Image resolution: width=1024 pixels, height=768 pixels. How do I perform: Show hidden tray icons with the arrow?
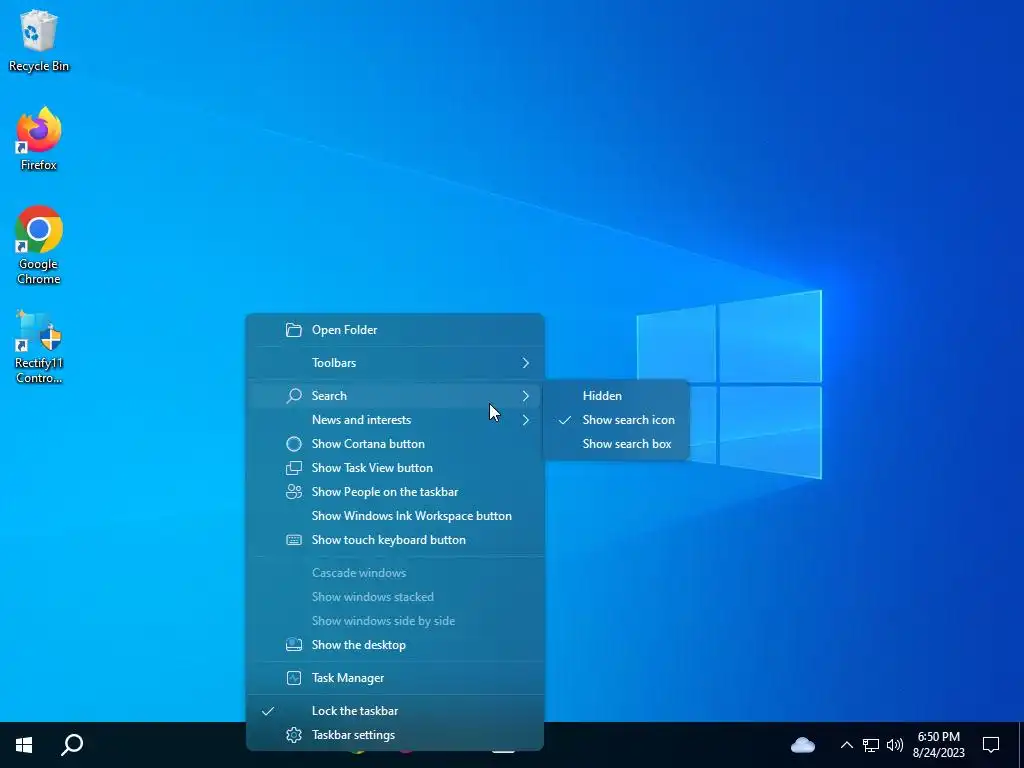(846, 744)
